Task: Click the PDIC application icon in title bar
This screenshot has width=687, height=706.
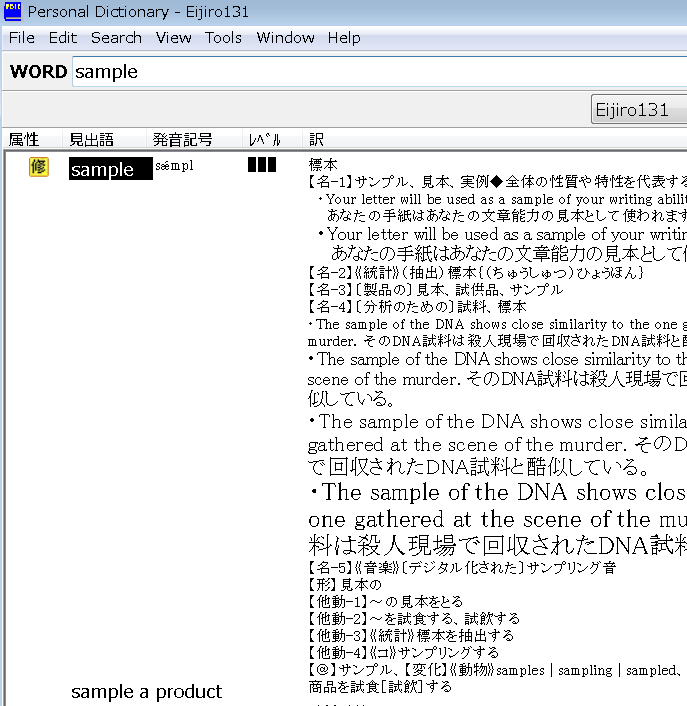Action: [13, 12]
